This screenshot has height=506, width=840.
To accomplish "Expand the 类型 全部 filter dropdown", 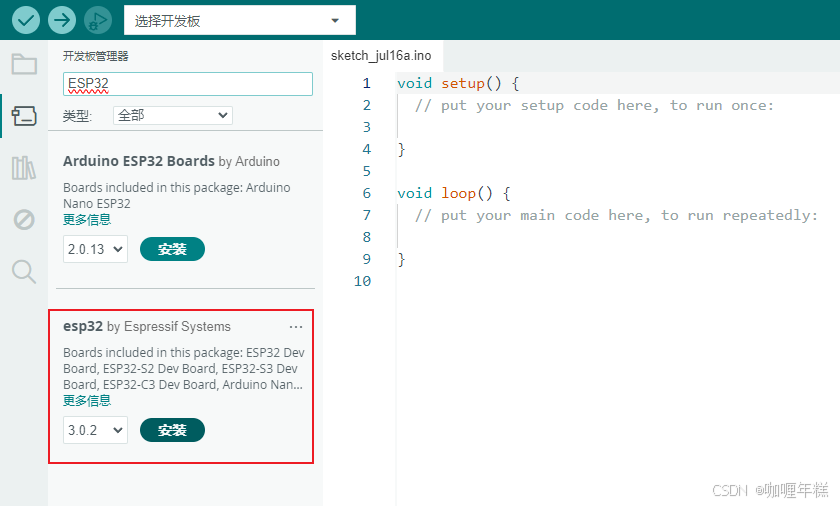I will pyautogui.click(x=172, y=115).
